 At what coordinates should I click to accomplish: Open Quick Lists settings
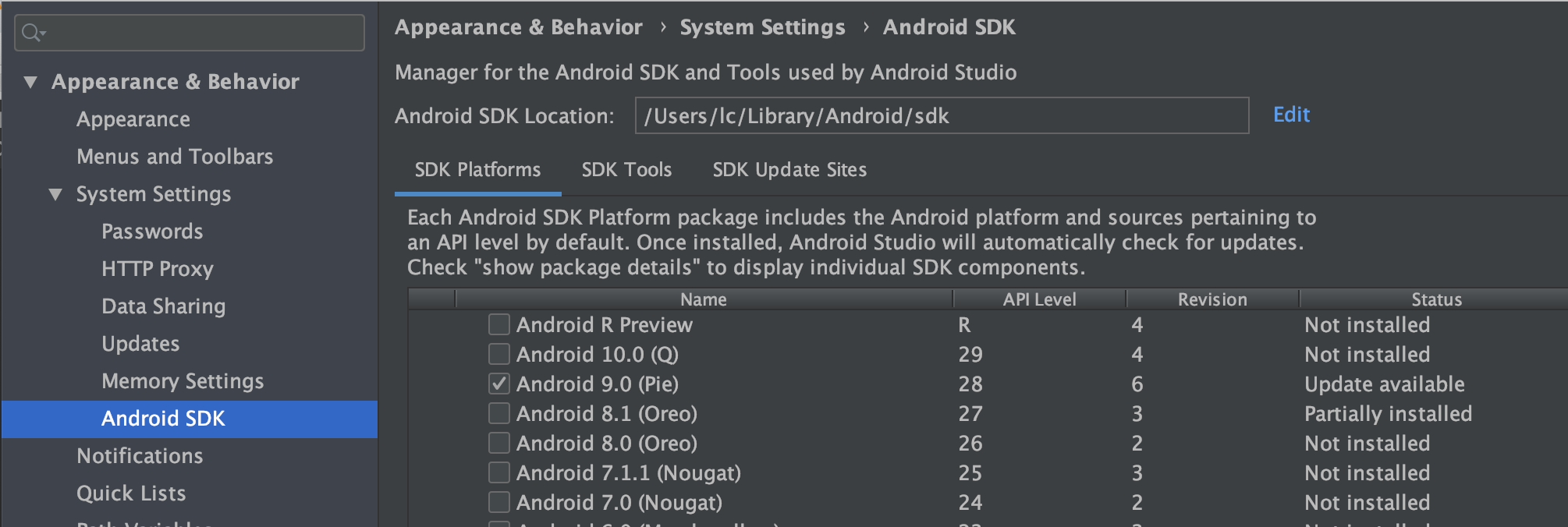131,493
